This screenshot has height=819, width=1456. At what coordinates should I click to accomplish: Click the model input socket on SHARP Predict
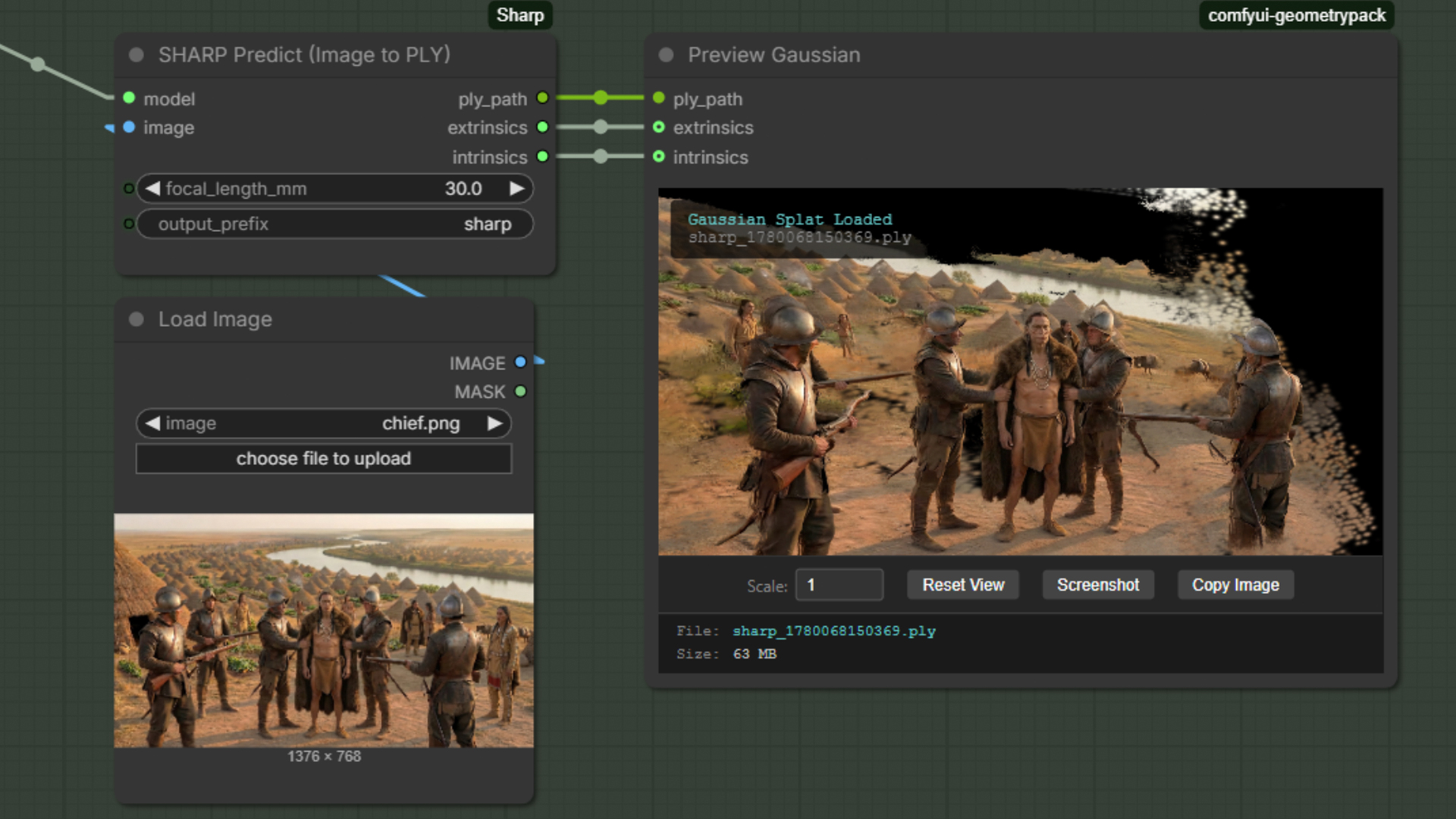(129, 98)
